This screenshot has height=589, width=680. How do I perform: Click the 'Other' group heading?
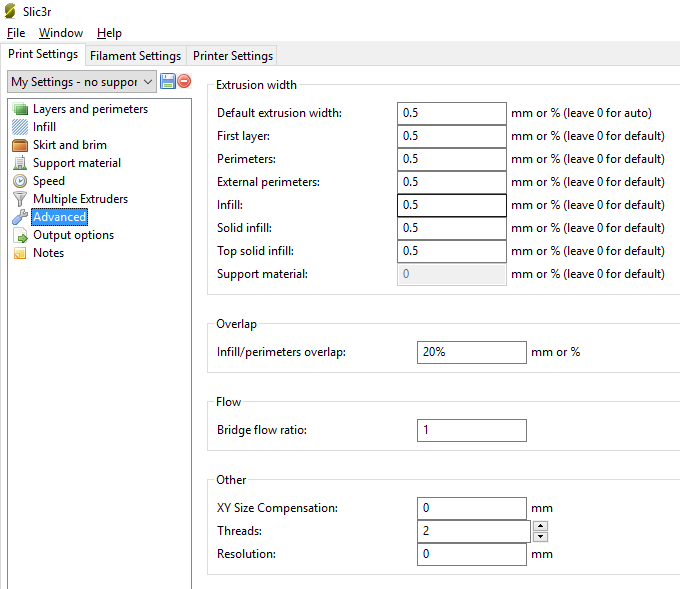[231, 480]
